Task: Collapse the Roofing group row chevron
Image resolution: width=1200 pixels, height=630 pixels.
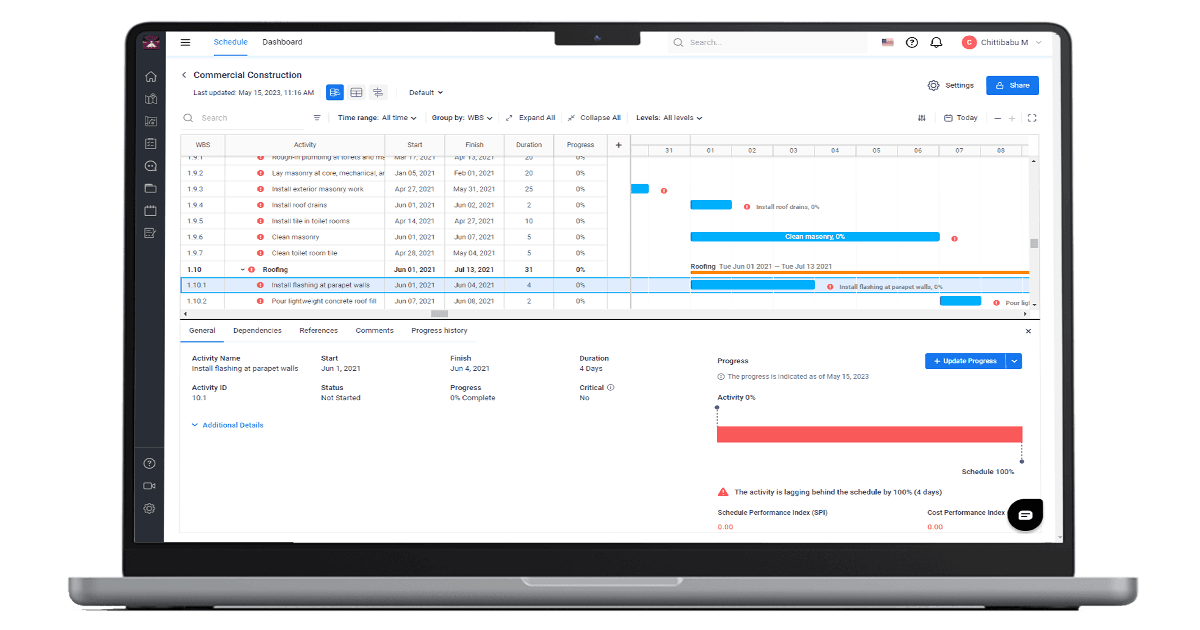Action: 240,269
